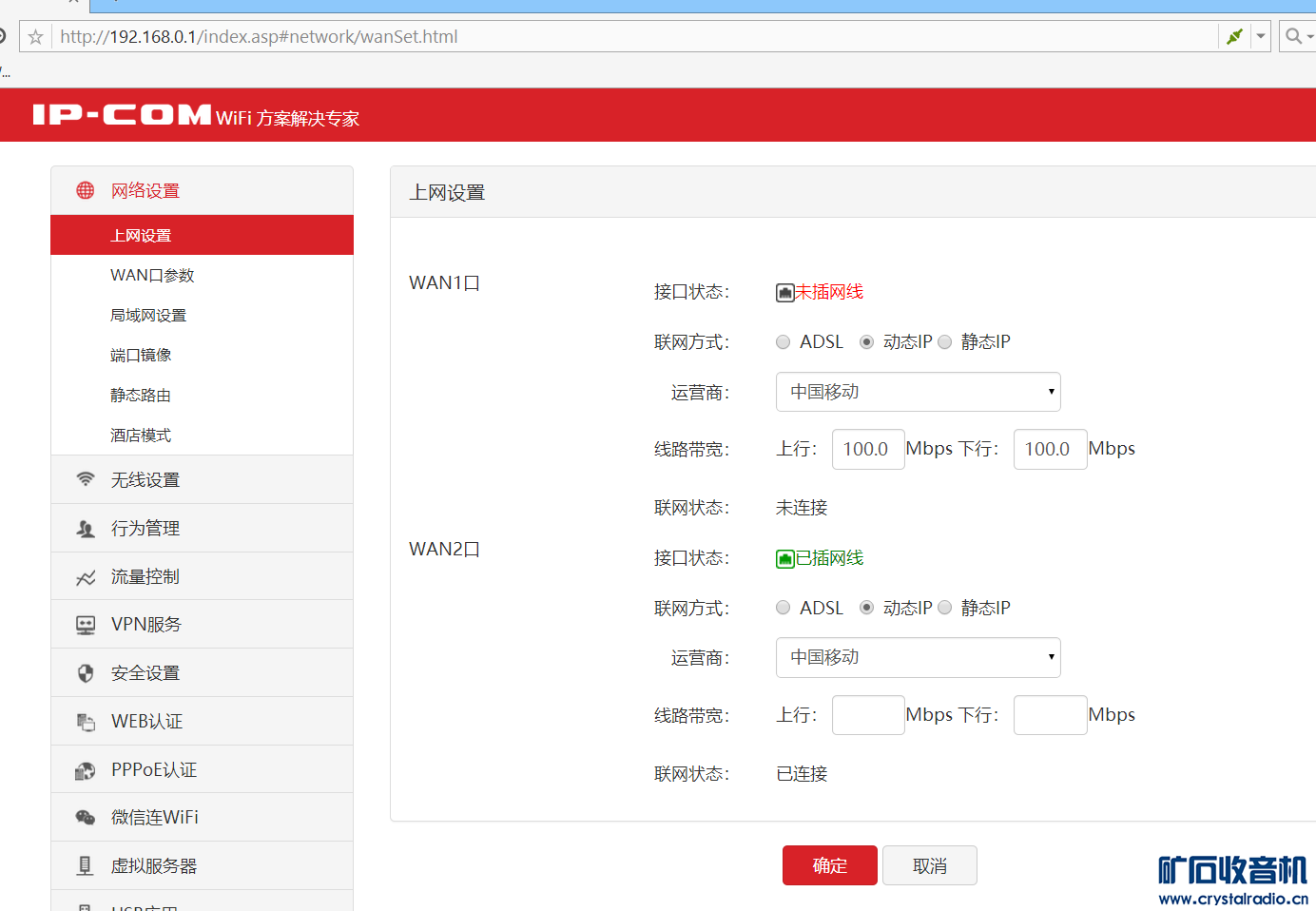Open WAN2 运营商 dropdown showing 中国移动

[918, 658]
